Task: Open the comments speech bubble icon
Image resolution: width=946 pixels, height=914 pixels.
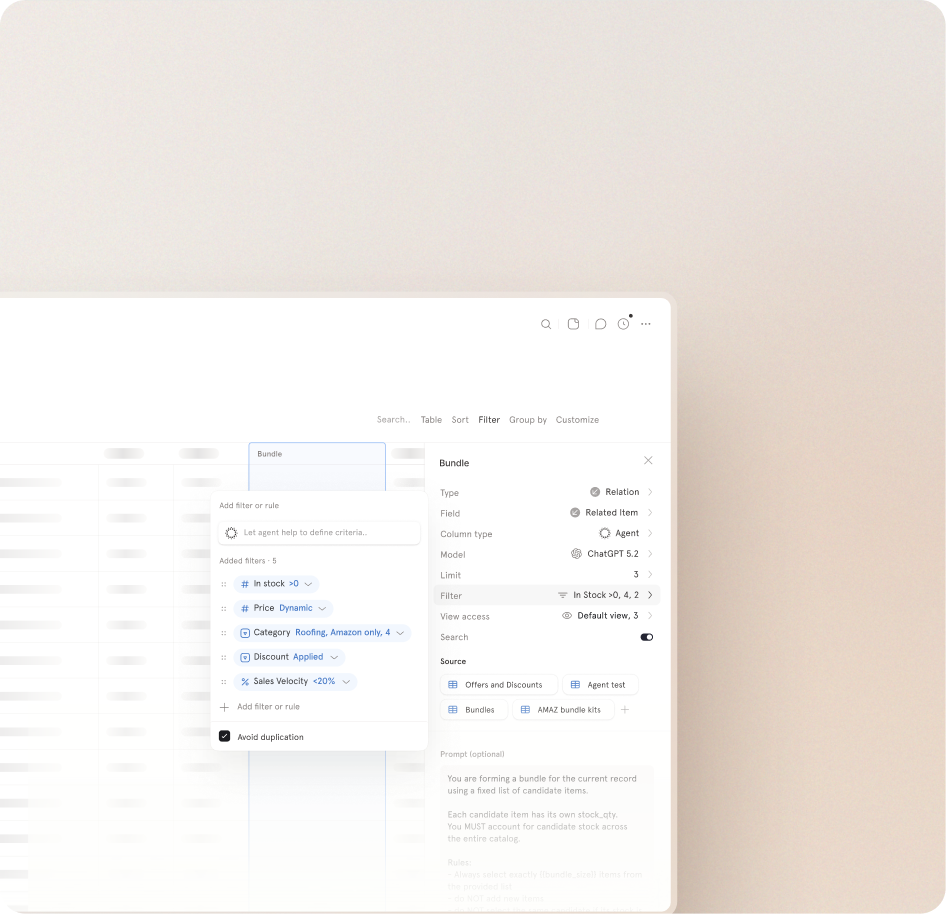Action: point(600,324)
